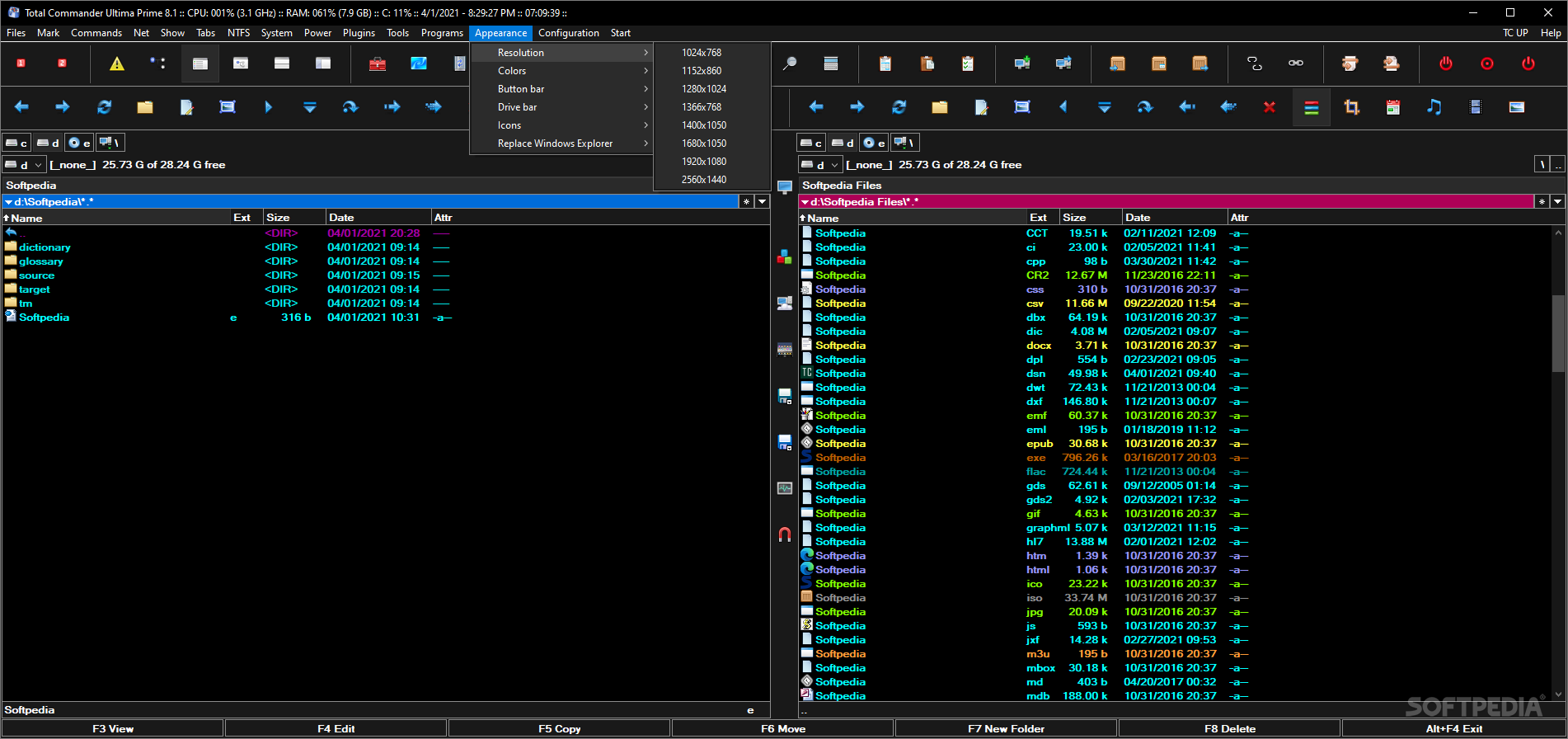This screenshot has height=739, width=1568.
Task: Open left panel directory history arrow
Action: tap(763, 201)
